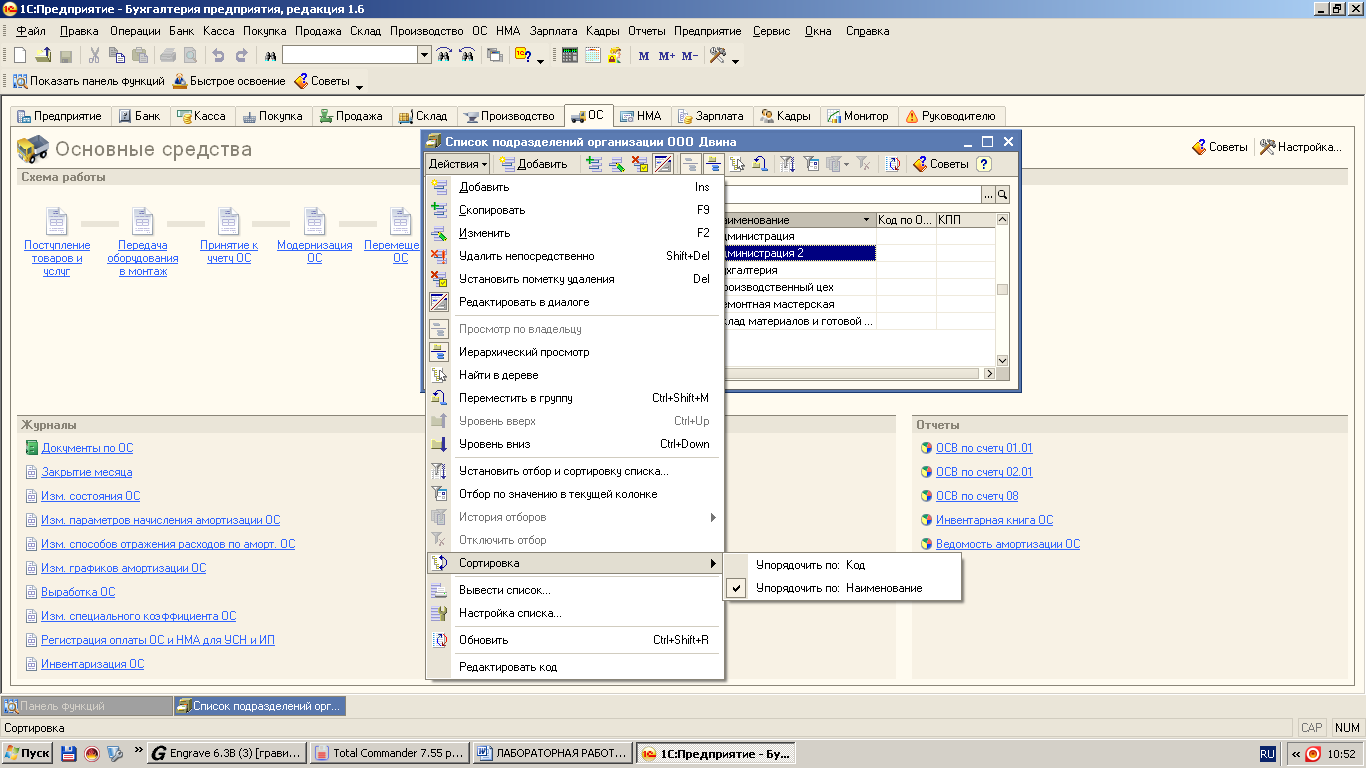This screenshot has width=1366, height=768.
Task: Click the Refresh list icon in list window toolbar
Action: tap(893, 164)
